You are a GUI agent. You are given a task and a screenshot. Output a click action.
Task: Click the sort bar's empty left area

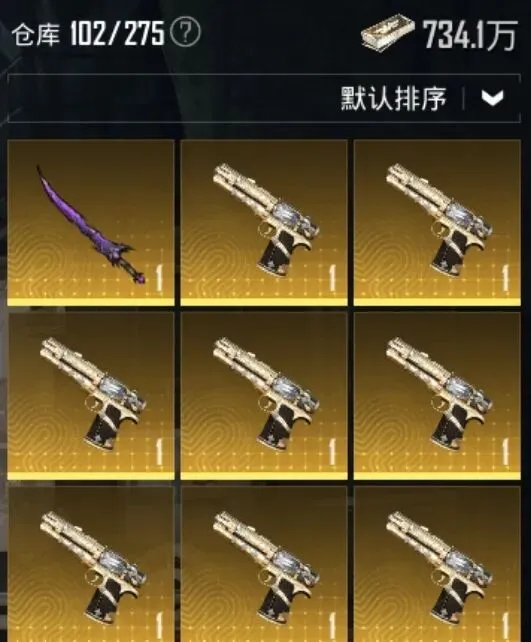[x=172, y=98]
